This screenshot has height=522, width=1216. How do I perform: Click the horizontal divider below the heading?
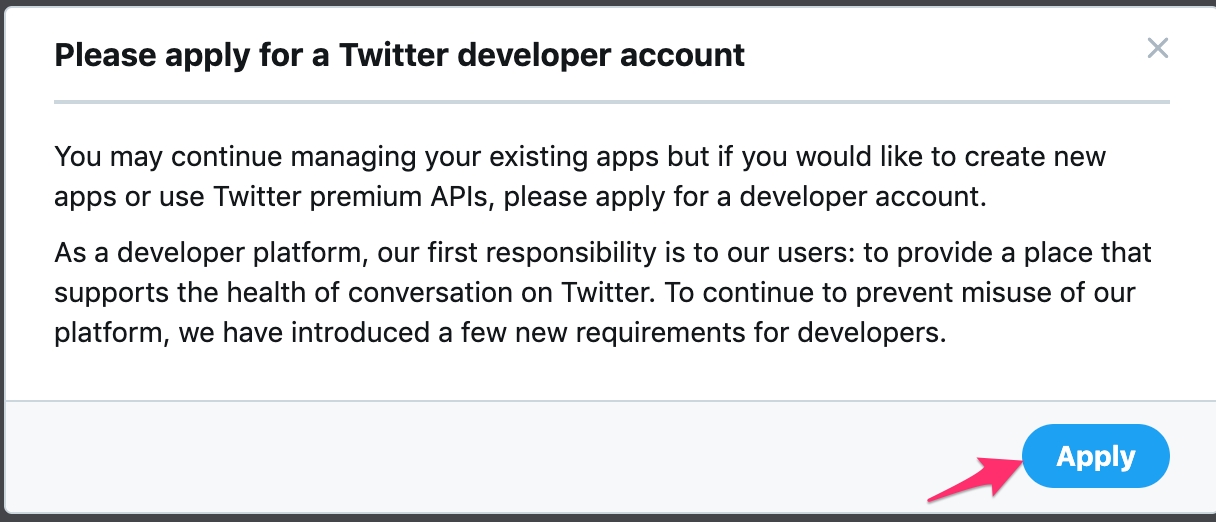click(x=610, y=102)
